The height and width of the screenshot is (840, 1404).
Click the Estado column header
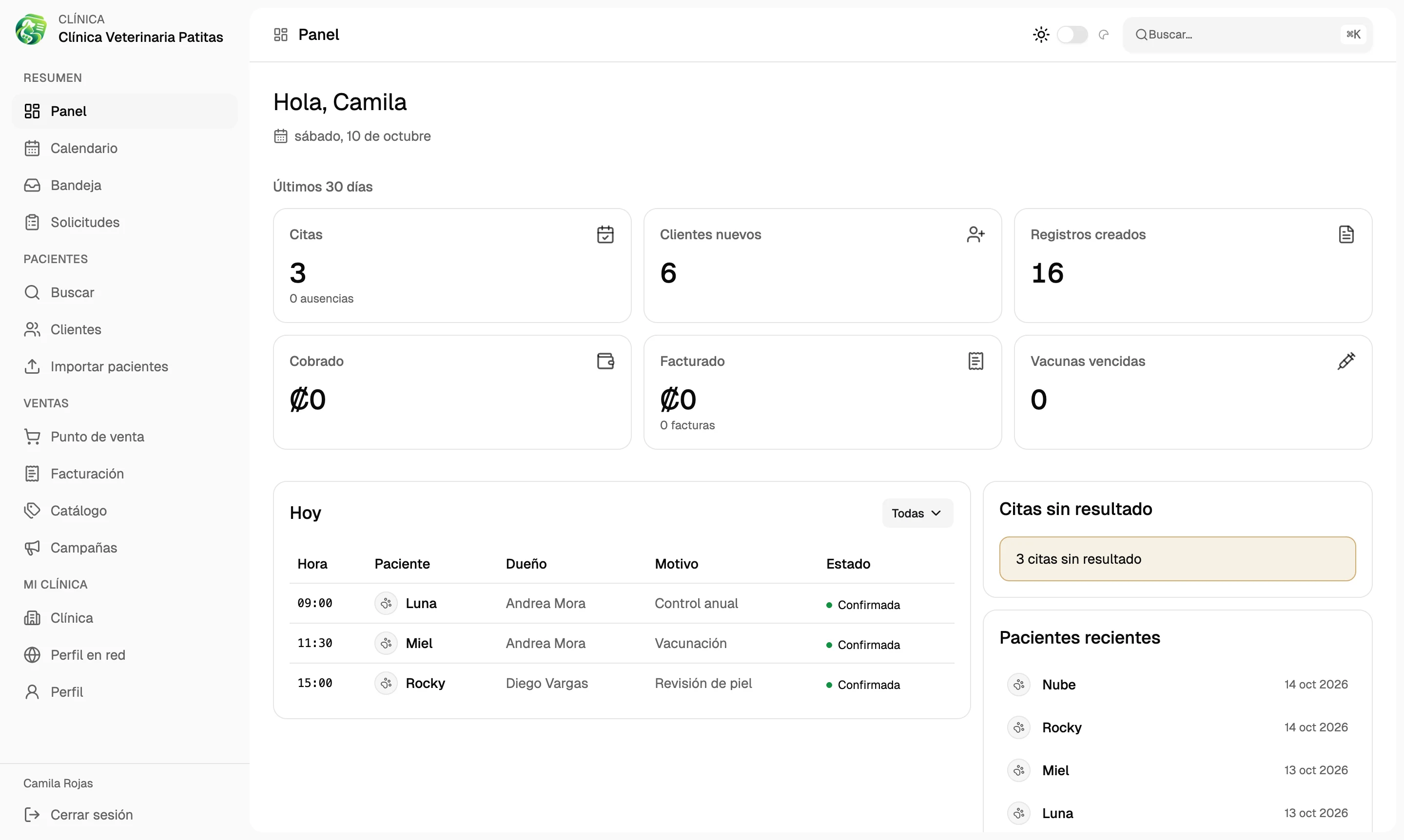click(848, 564)
